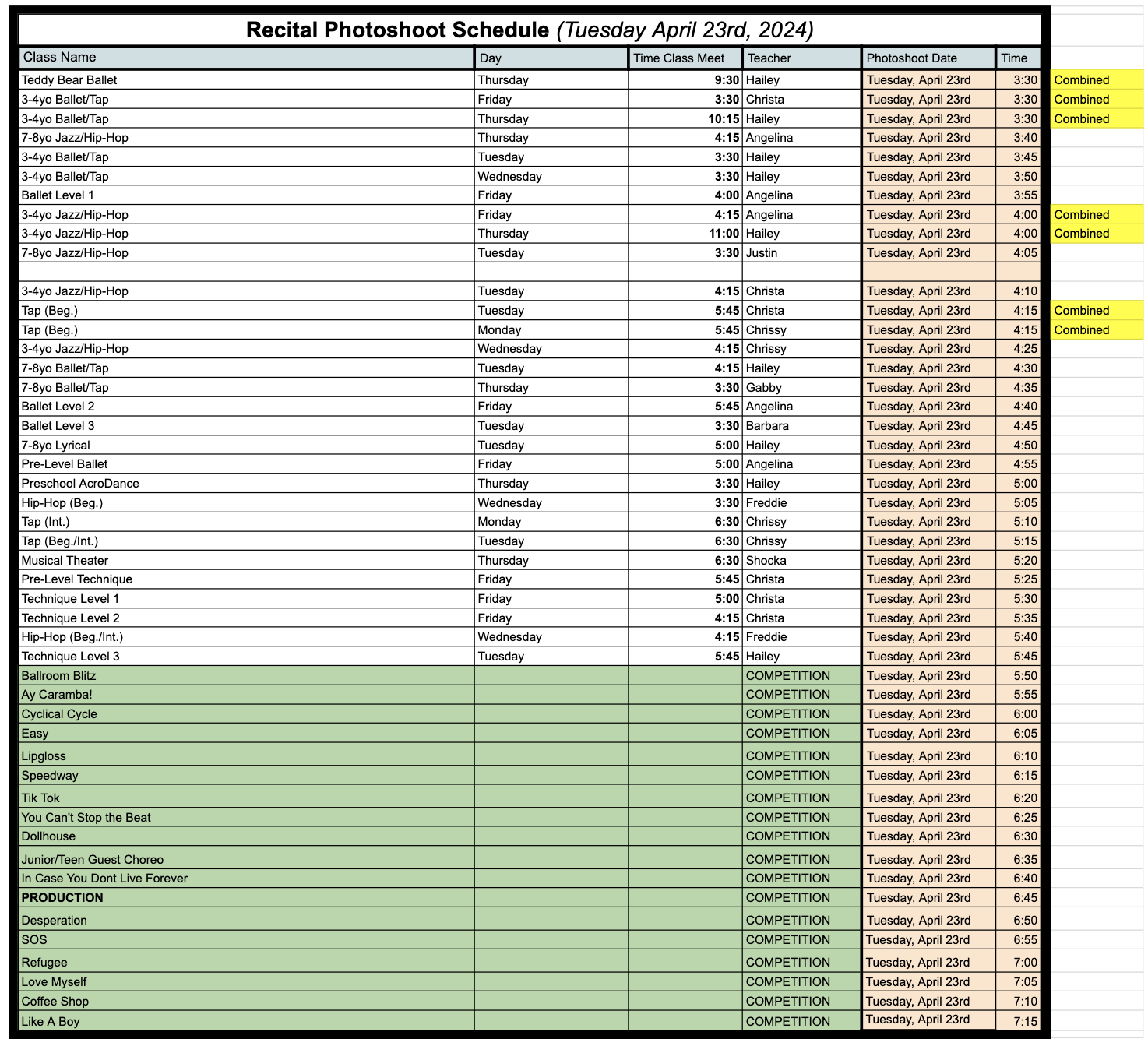The image size is (1148, 1039).
Task: Select the teacher cell reading Barbara
Action: [x=801, y=426]
